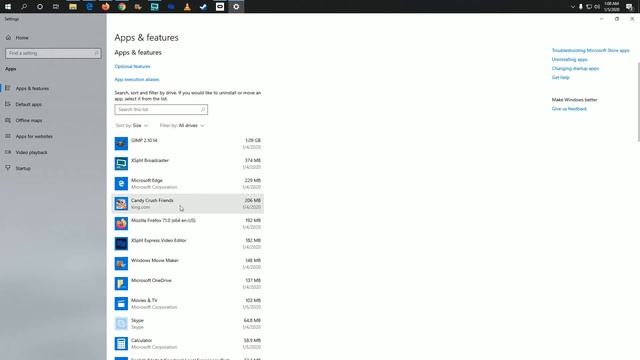
Task: Select Settings gear icon in taskbar
Action: (236, 7)
